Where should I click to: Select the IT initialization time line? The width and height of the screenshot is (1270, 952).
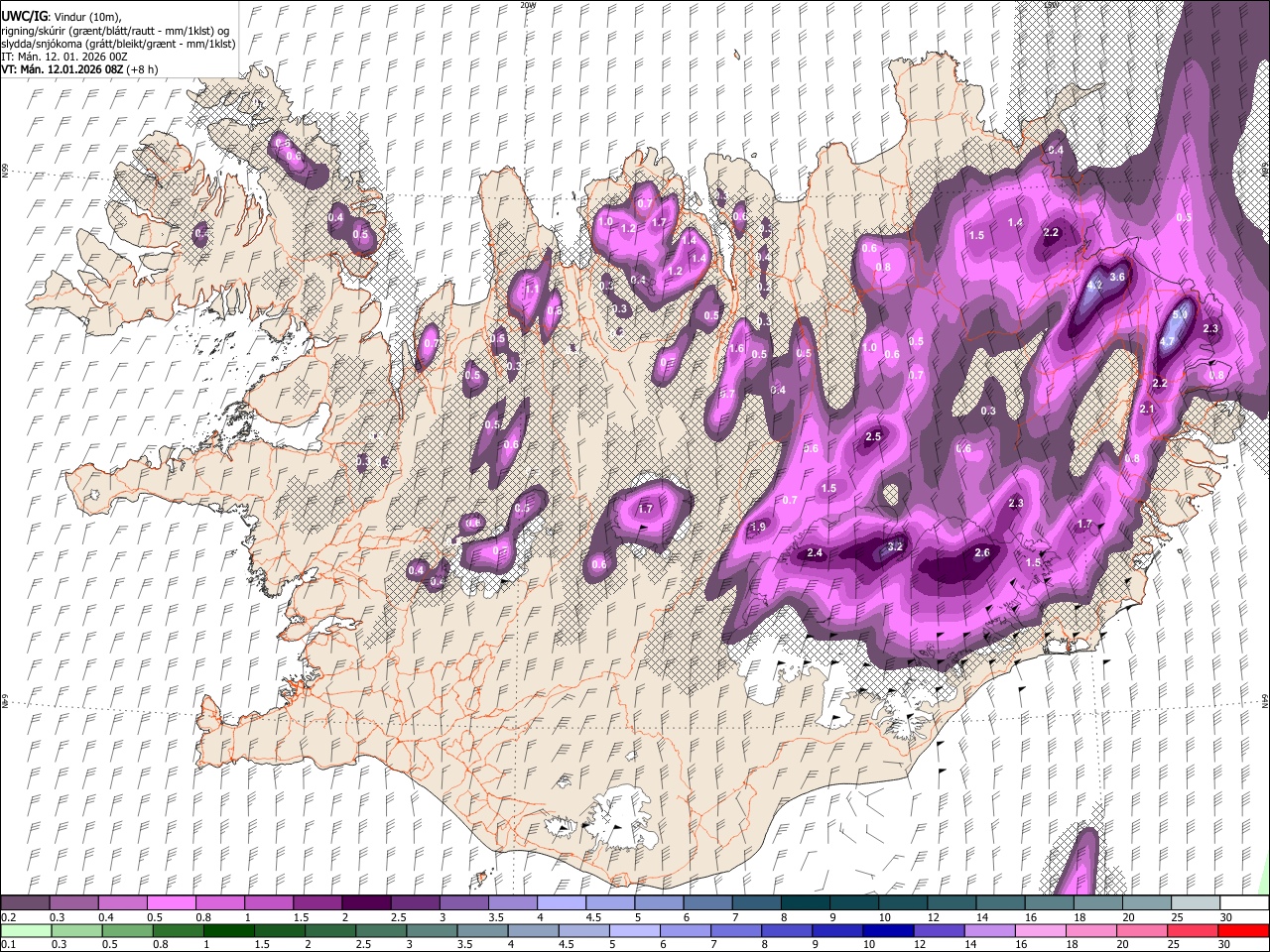tap(63, 57)
